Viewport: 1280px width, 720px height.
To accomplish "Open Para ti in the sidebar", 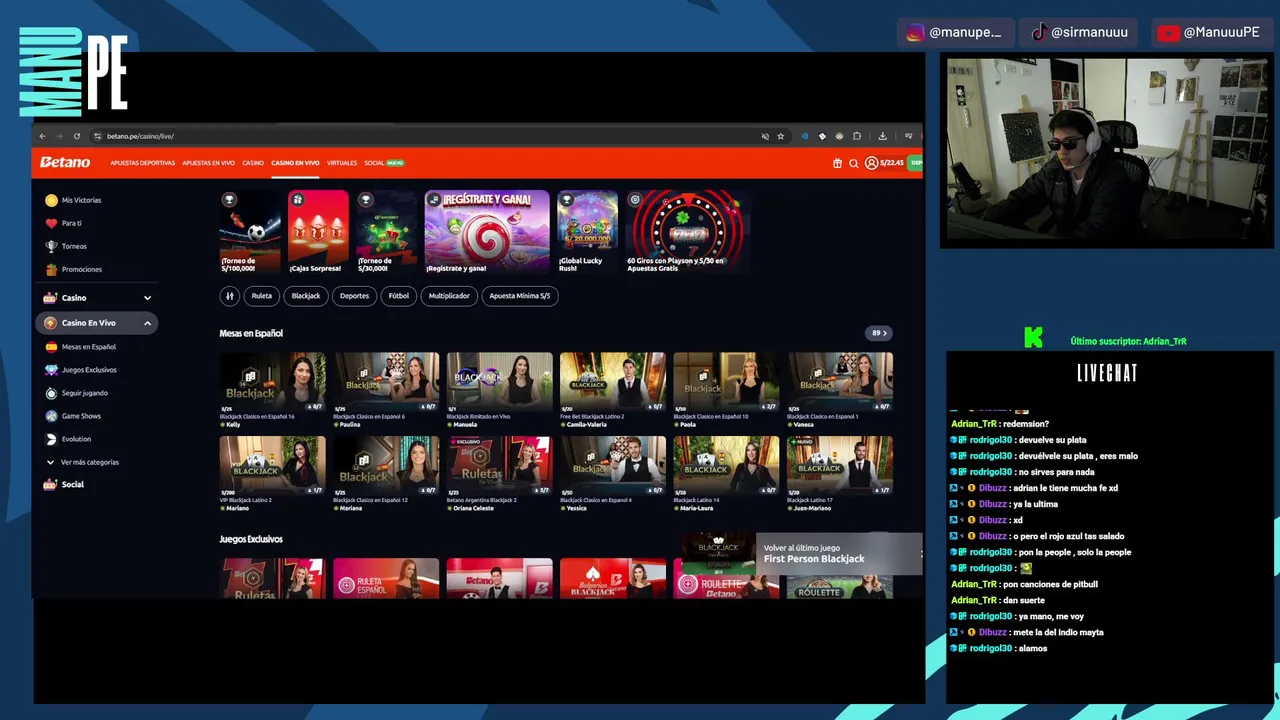I will pos(72,223).
